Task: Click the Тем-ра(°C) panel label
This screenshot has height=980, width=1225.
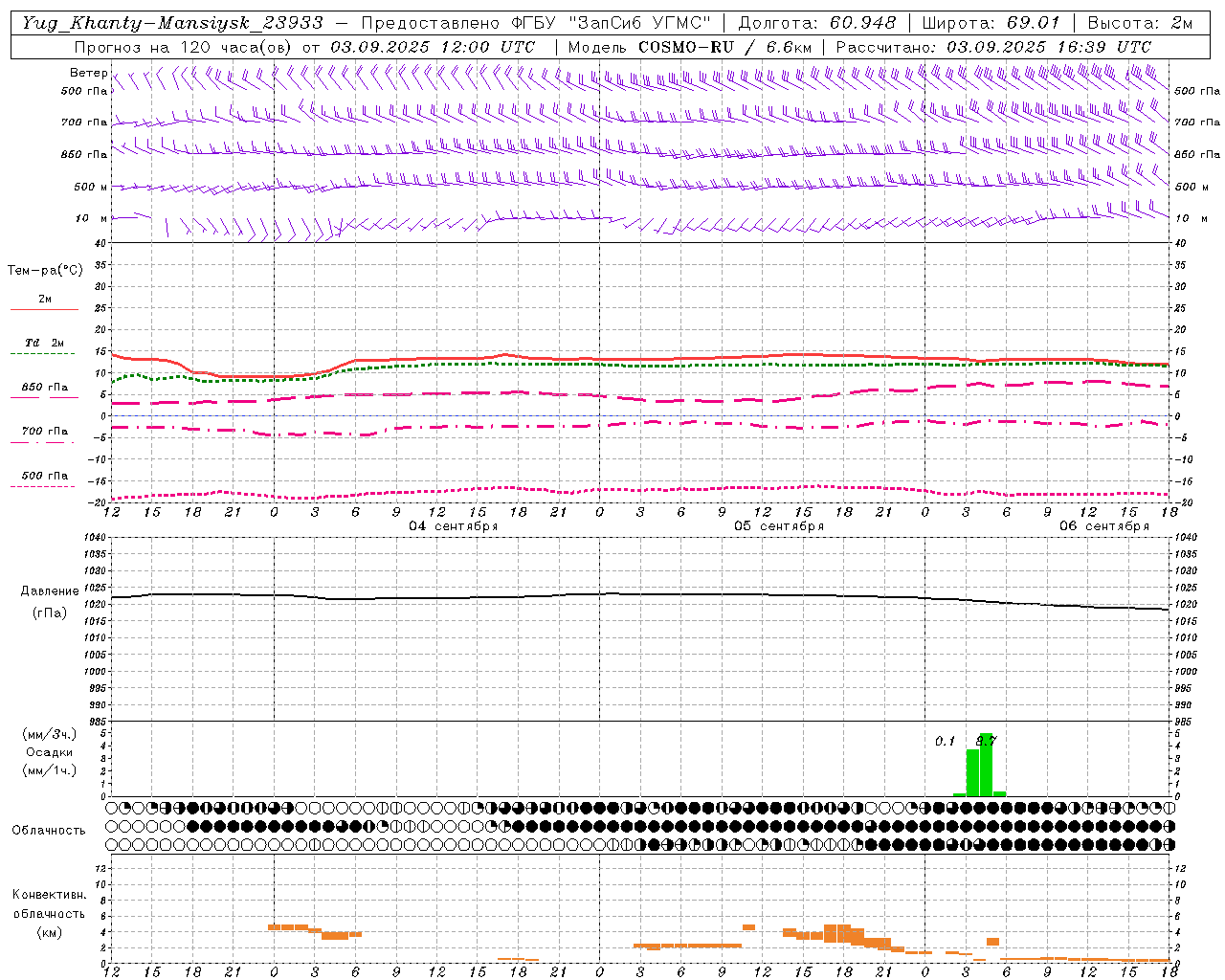Action: click(x=45, y=271)
